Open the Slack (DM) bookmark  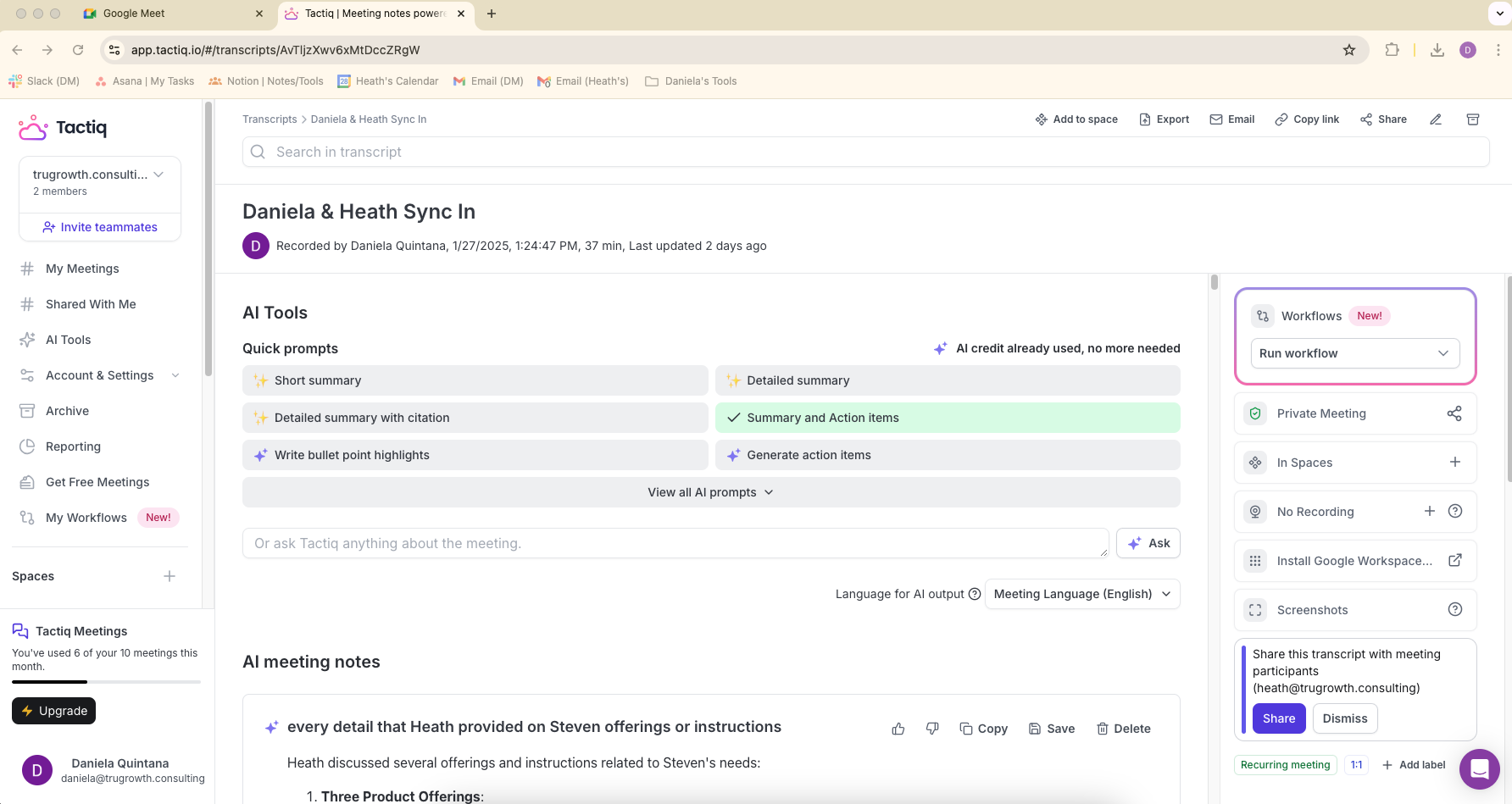44,81
